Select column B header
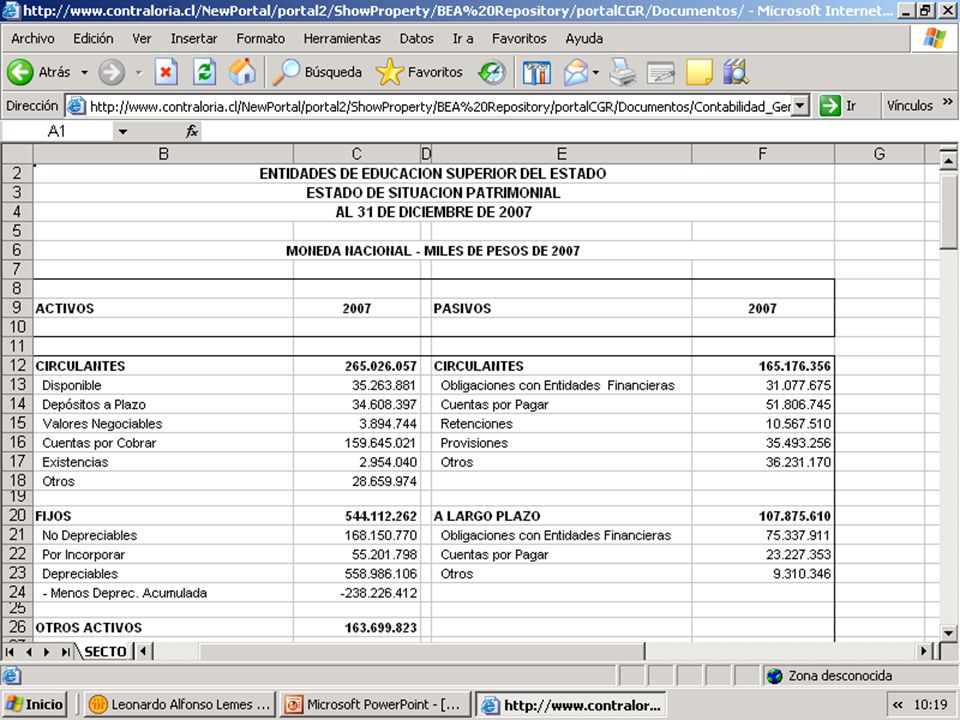The height and width of the screenshot is (720, 960). [x=163, y=154]
